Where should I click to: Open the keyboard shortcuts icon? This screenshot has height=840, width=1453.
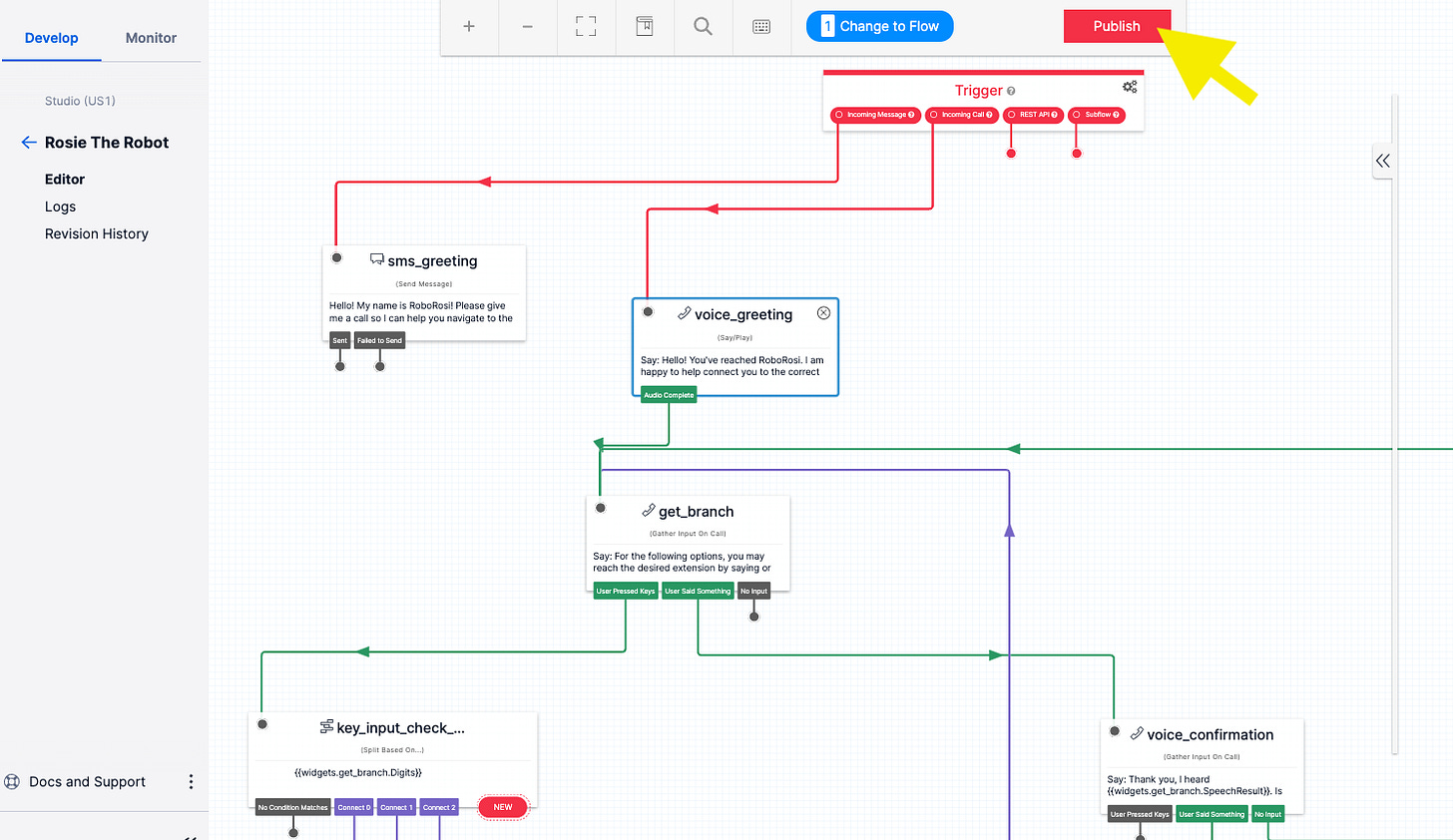[761, 26]
